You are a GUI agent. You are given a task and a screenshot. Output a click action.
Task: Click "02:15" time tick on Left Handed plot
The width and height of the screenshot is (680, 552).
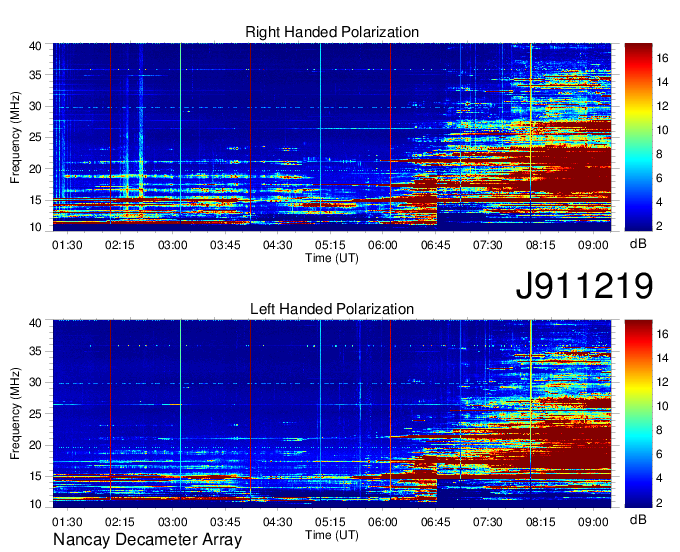point(120,522)
